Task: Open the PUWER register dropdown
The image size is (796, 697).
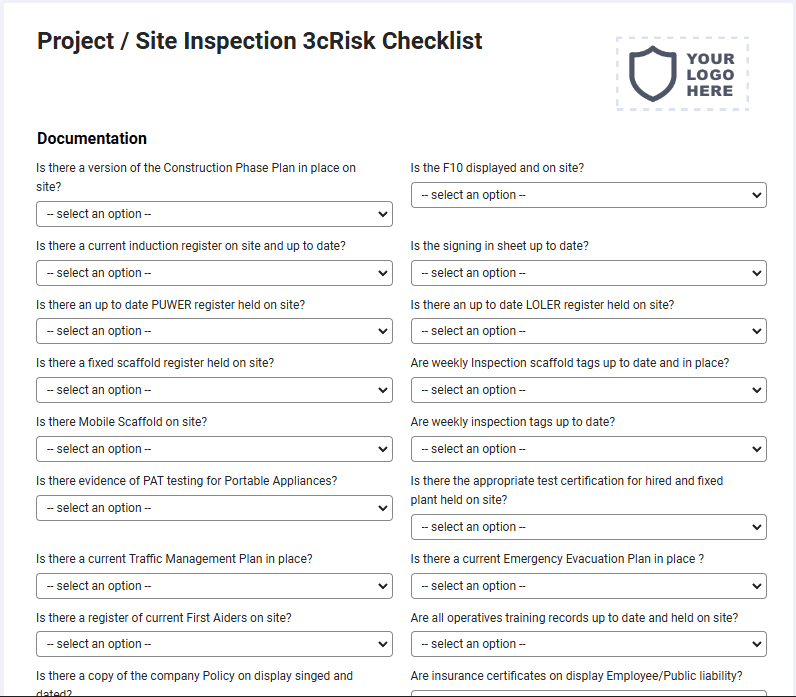Action: [x=214, y=331]
